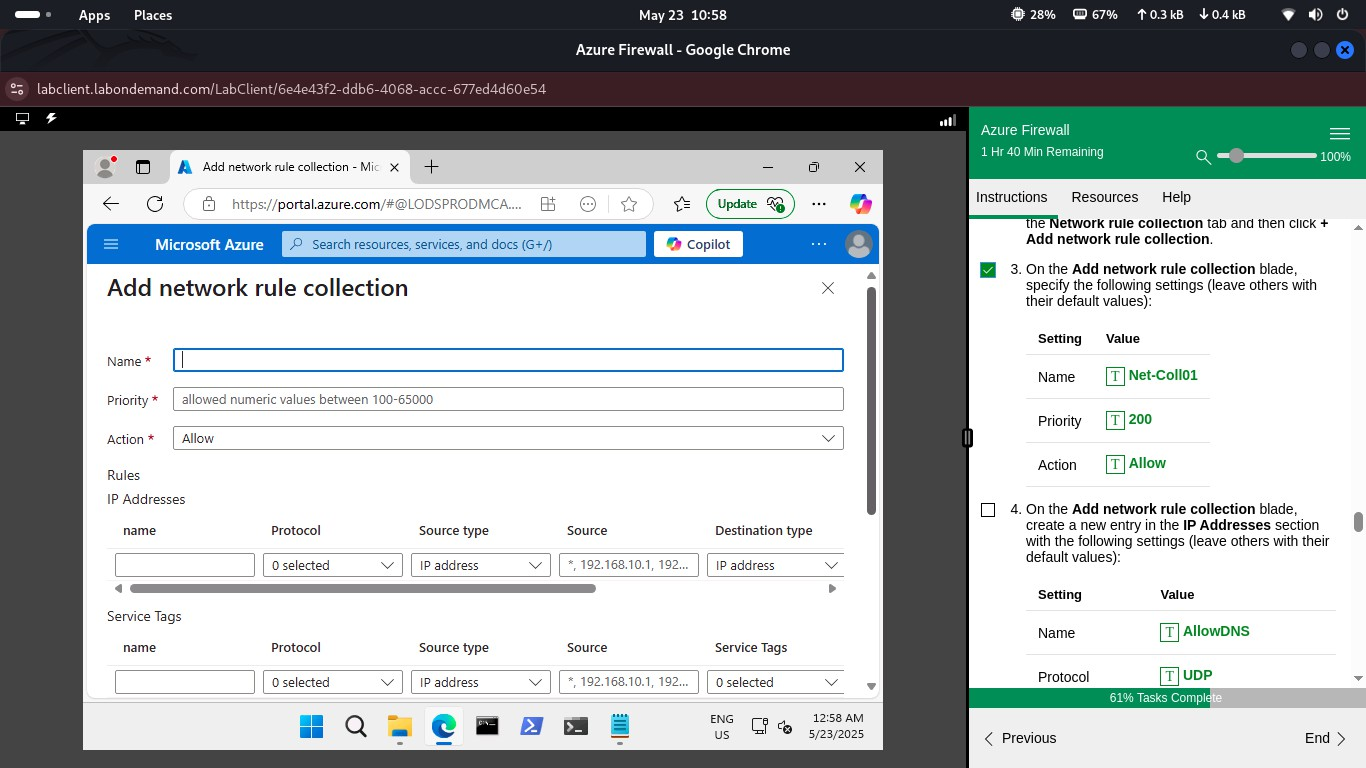
Task: Open the Azure portal hamburger menu
Action: [x=111, y=243]
